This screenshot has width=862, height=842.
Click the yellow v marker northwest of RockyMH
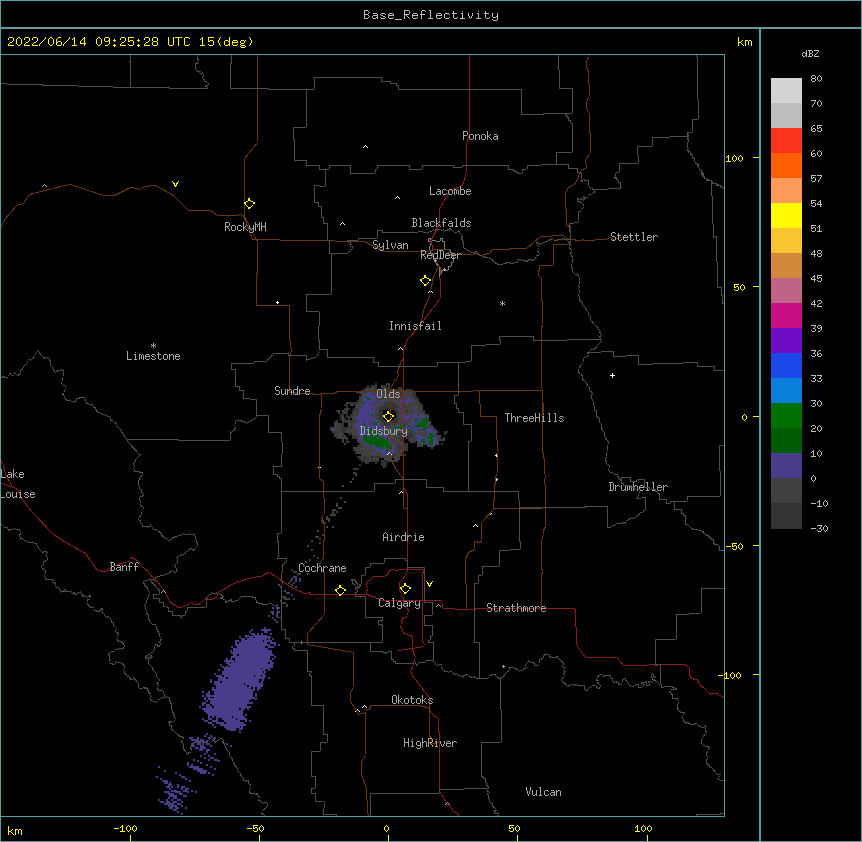pos(175,184)
